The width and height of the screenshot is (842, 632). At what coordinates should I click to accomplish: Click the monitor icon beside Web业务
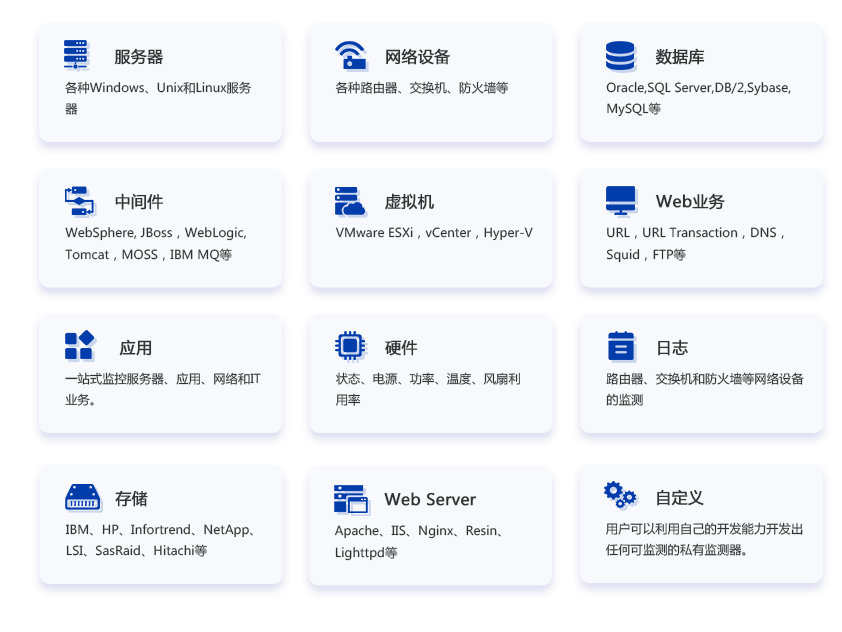621,201
